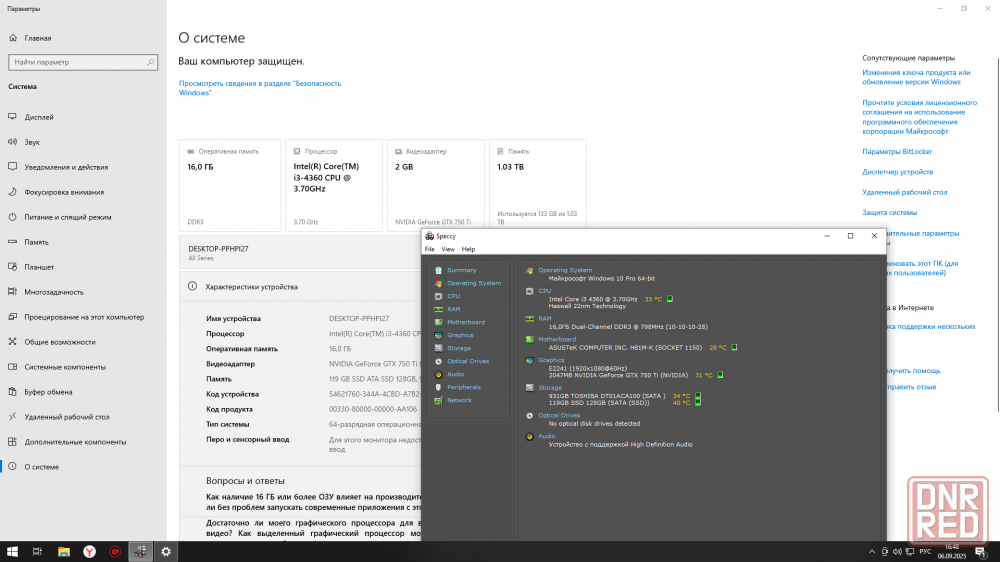Screen dimensions: 1000x562
Task: Click the Storage icon in summary pane
Action: (x=529, y=388)
